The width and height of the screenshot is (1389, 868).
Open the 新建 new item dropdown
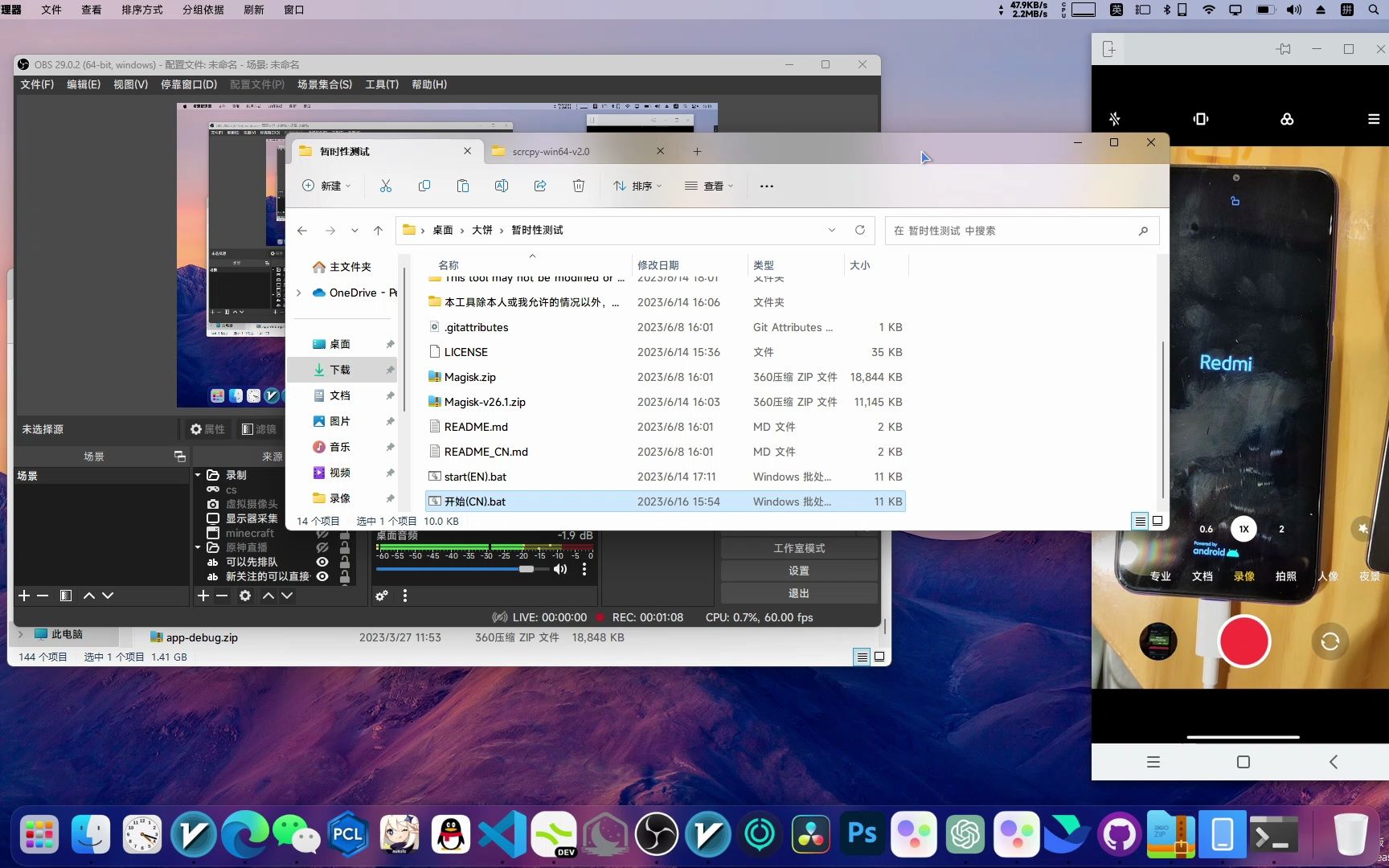[326, 186]
